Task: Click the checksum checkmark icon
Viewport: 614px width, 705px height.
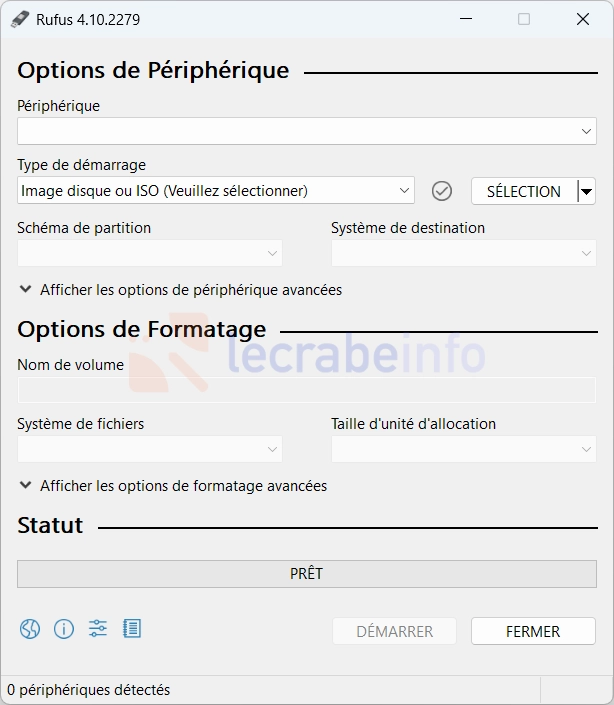Action: (442, 191)
